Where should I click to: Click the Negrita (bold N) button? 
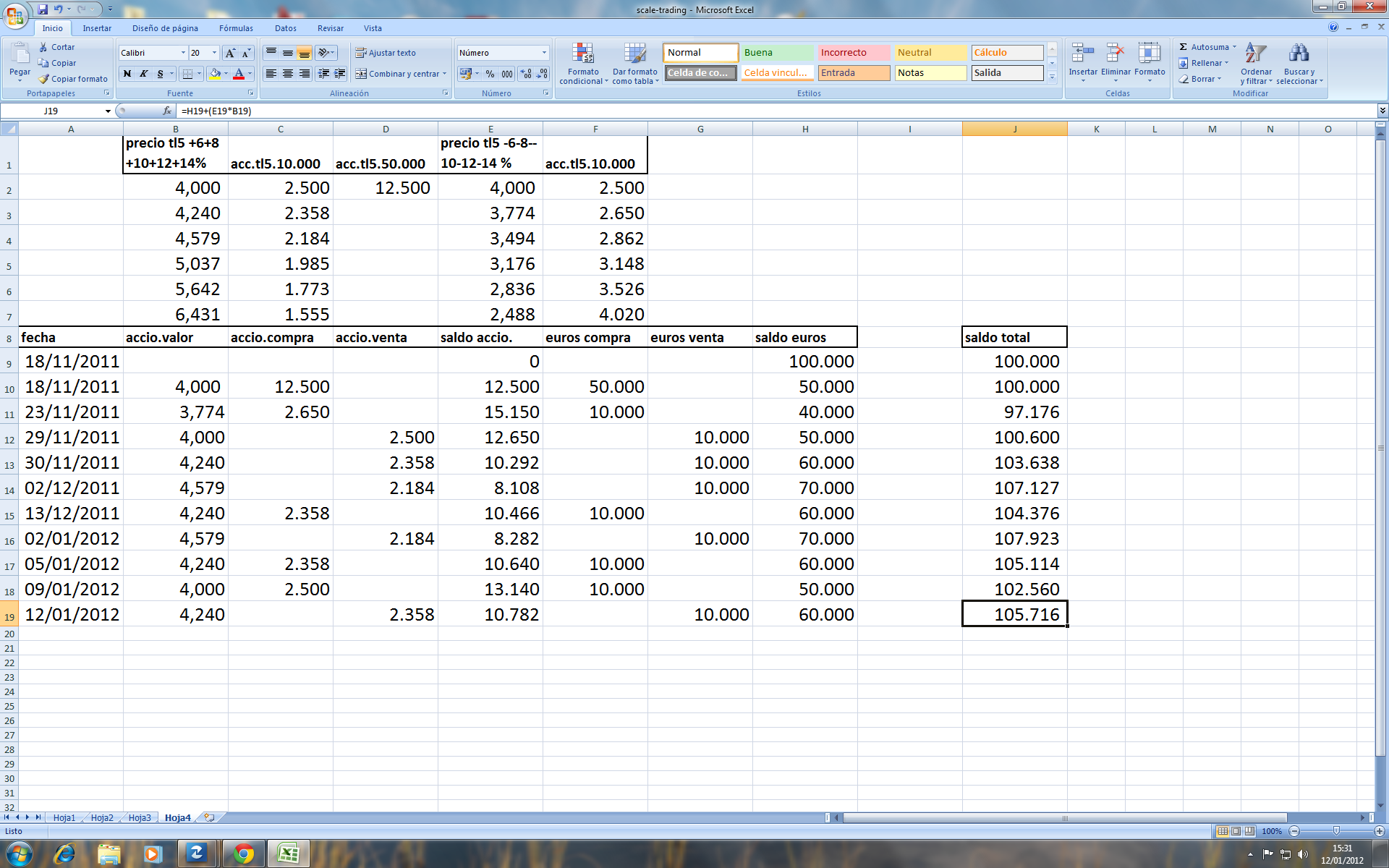pos(127,74)
